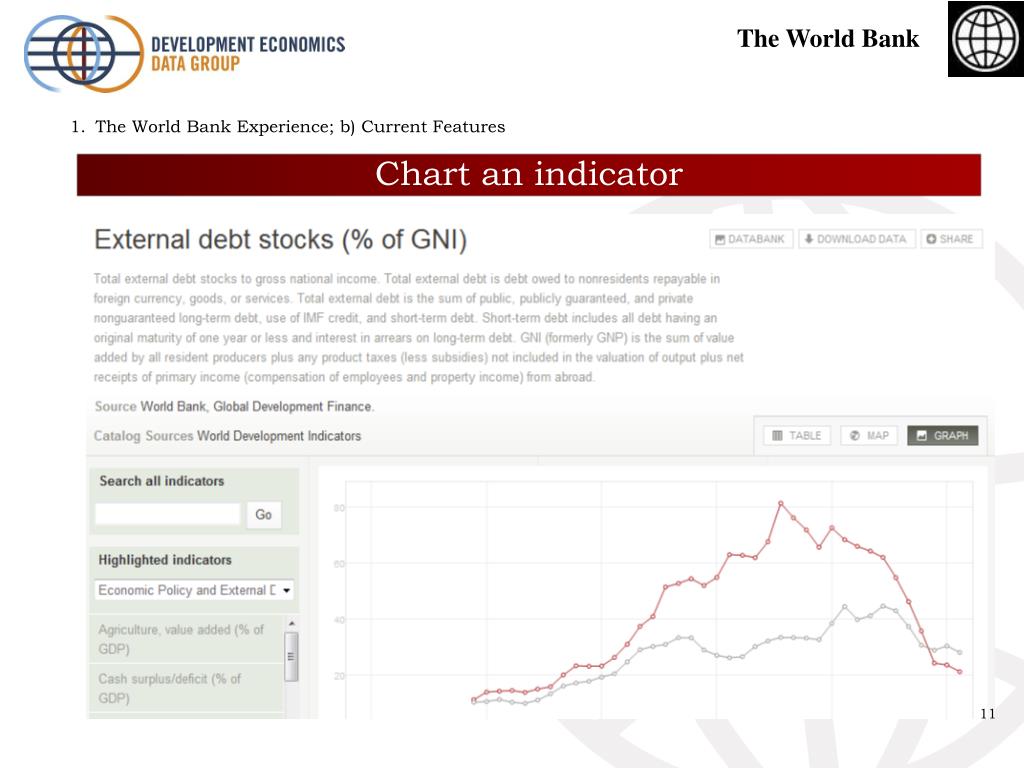Click the indicator list scroll-up arrow
The image size is (1024, 768).
[x=292, y=623]
